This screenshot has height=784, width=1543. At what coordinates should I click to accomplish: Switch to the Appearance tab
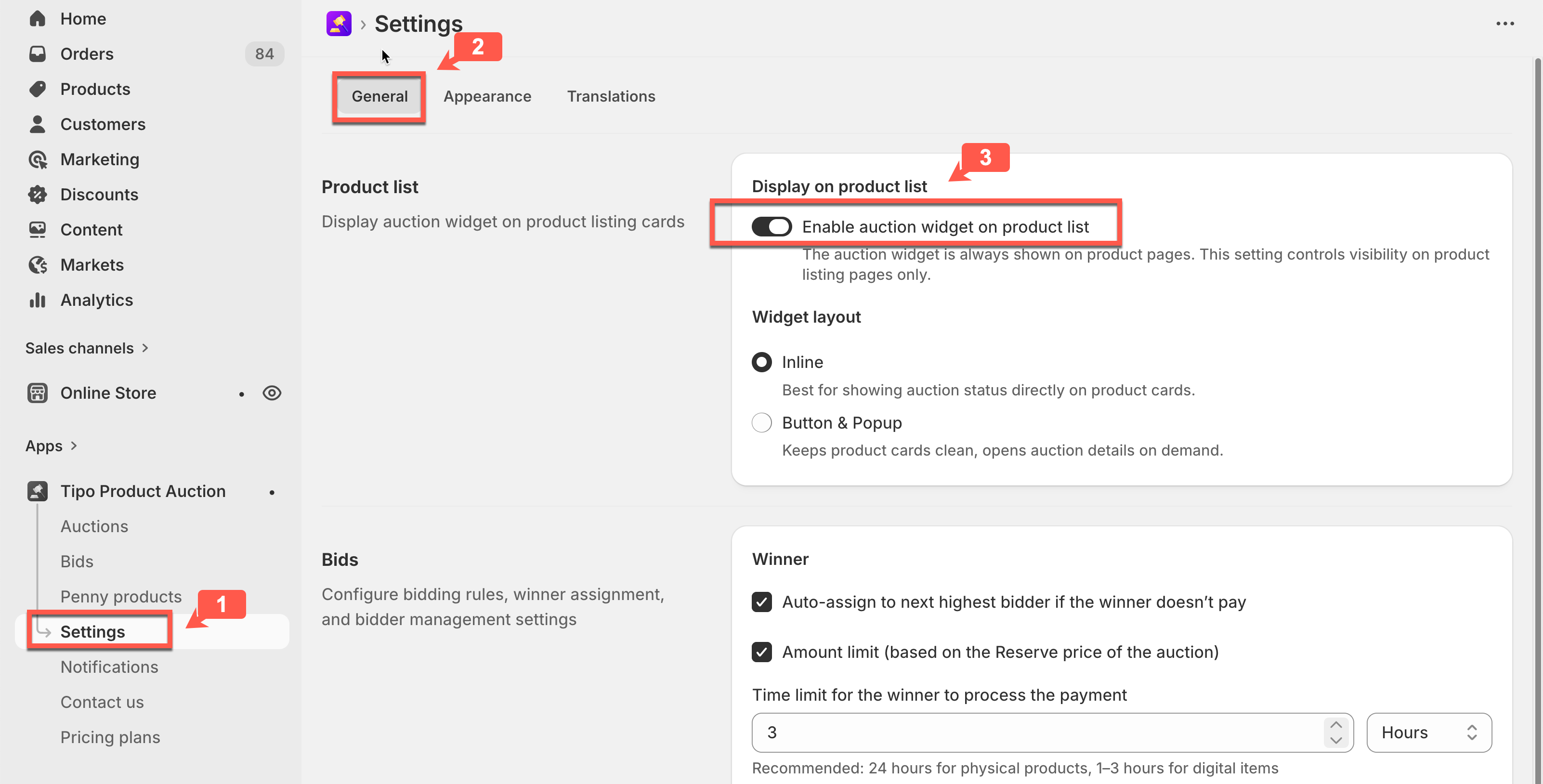pos(487,96)
